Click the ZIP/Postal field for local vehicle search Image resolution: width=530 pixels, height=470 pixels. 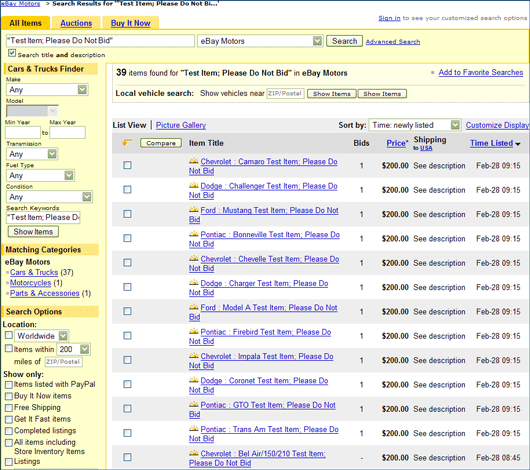coord(285,93)
